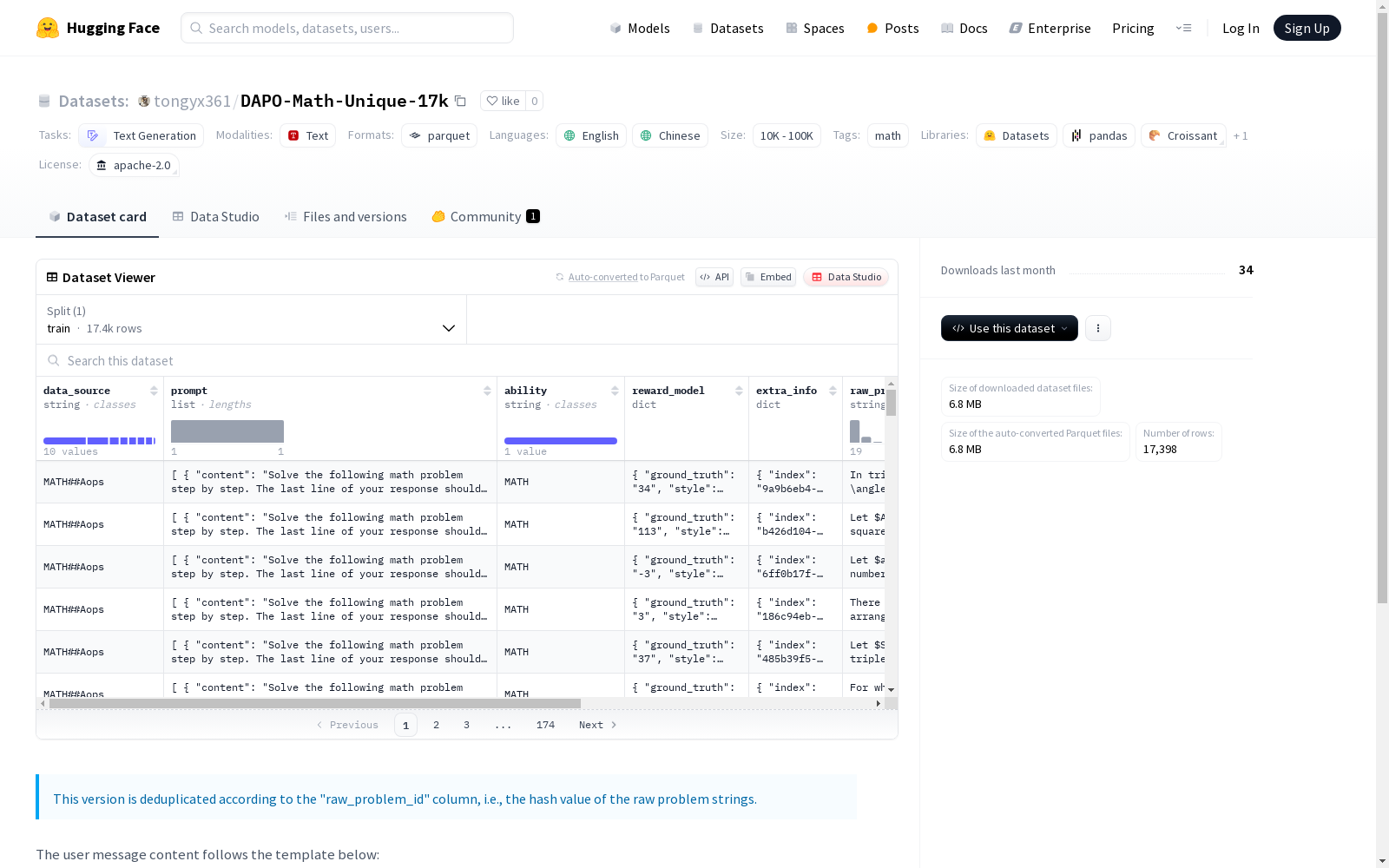Jump to page 174 of the table
Screen dimensions: 1389x868
[545, 725]
